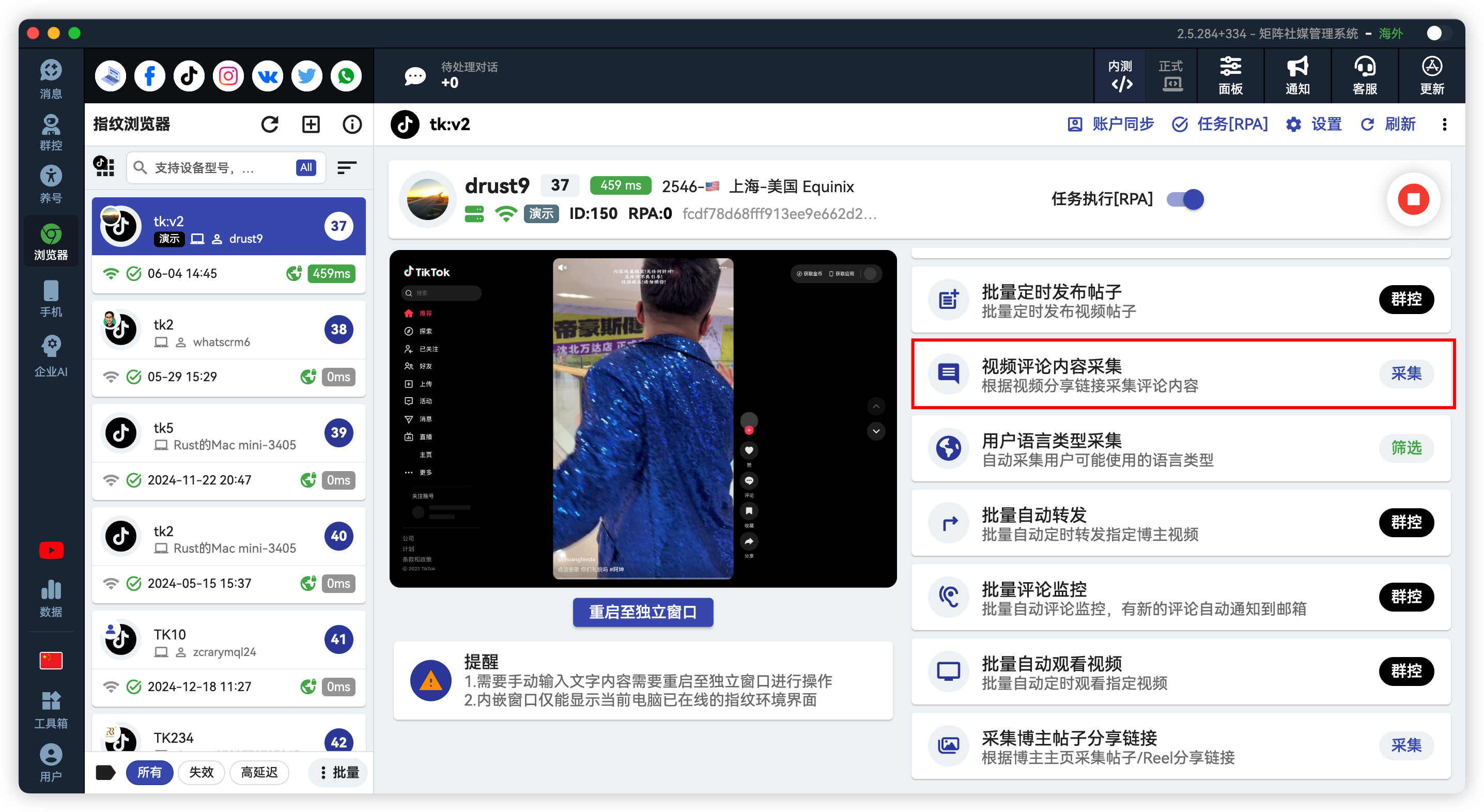
Task: Click 筛选 for 用户语言类型采集
Action: coord(1406,448)
